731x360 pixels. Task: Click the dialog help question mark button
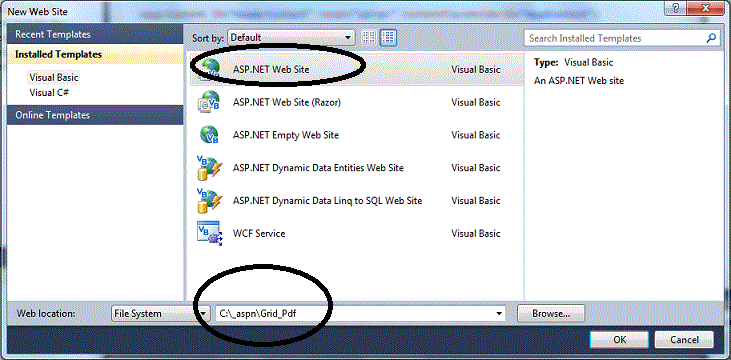click(x=676, y=7)
